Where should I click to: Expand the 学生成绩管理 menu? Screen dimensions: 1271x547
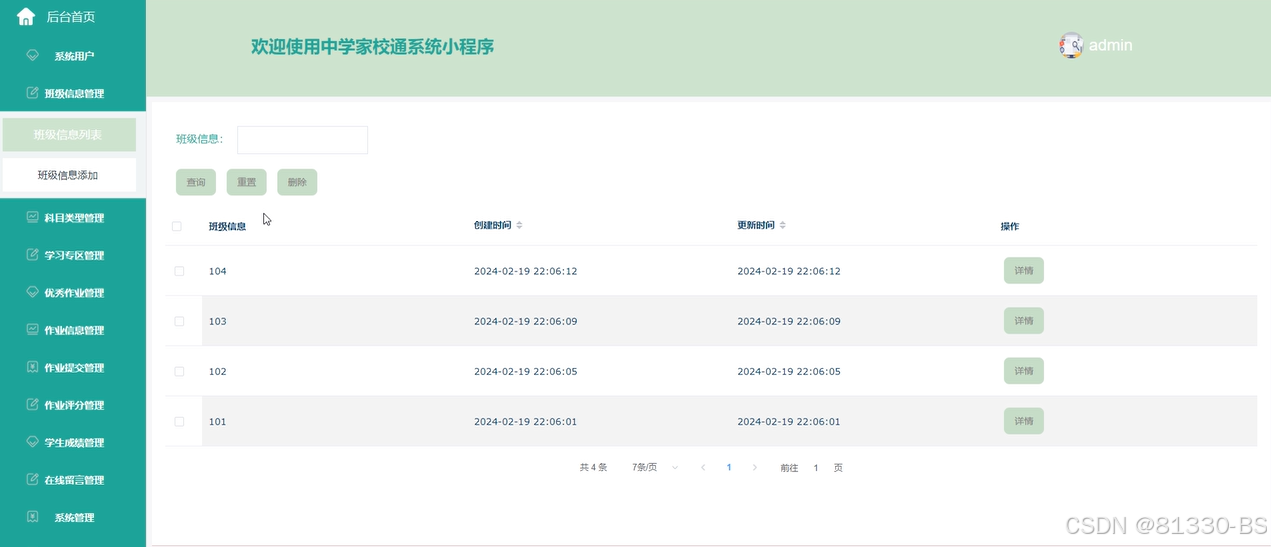(x=73, y=442)
